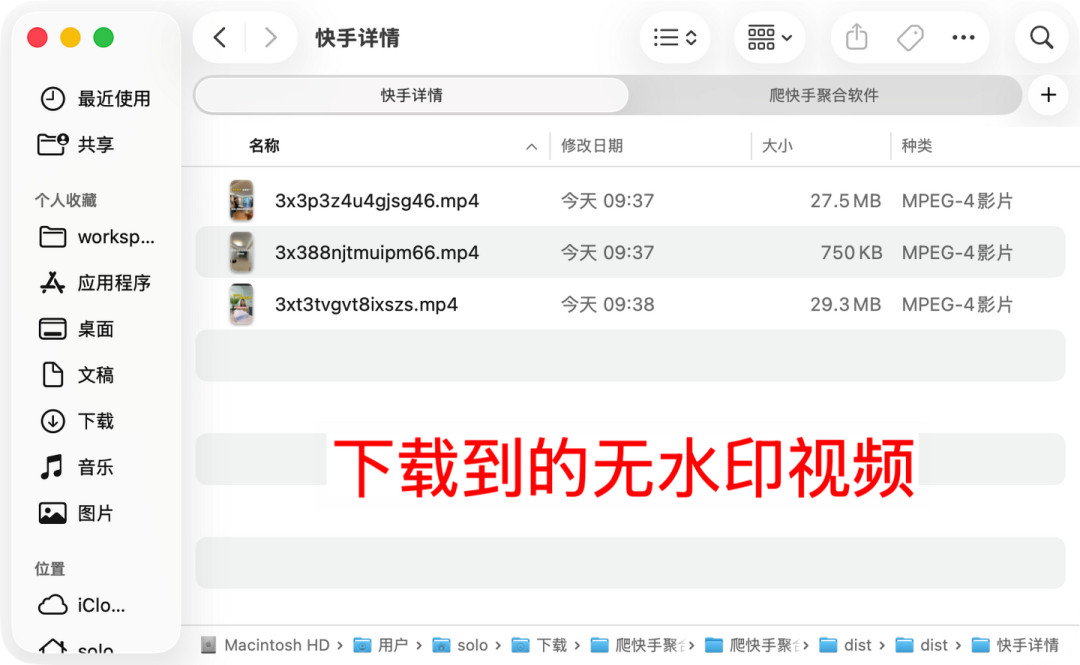Click the 个人收藏 sidebar section header

[x=65, y=200]
